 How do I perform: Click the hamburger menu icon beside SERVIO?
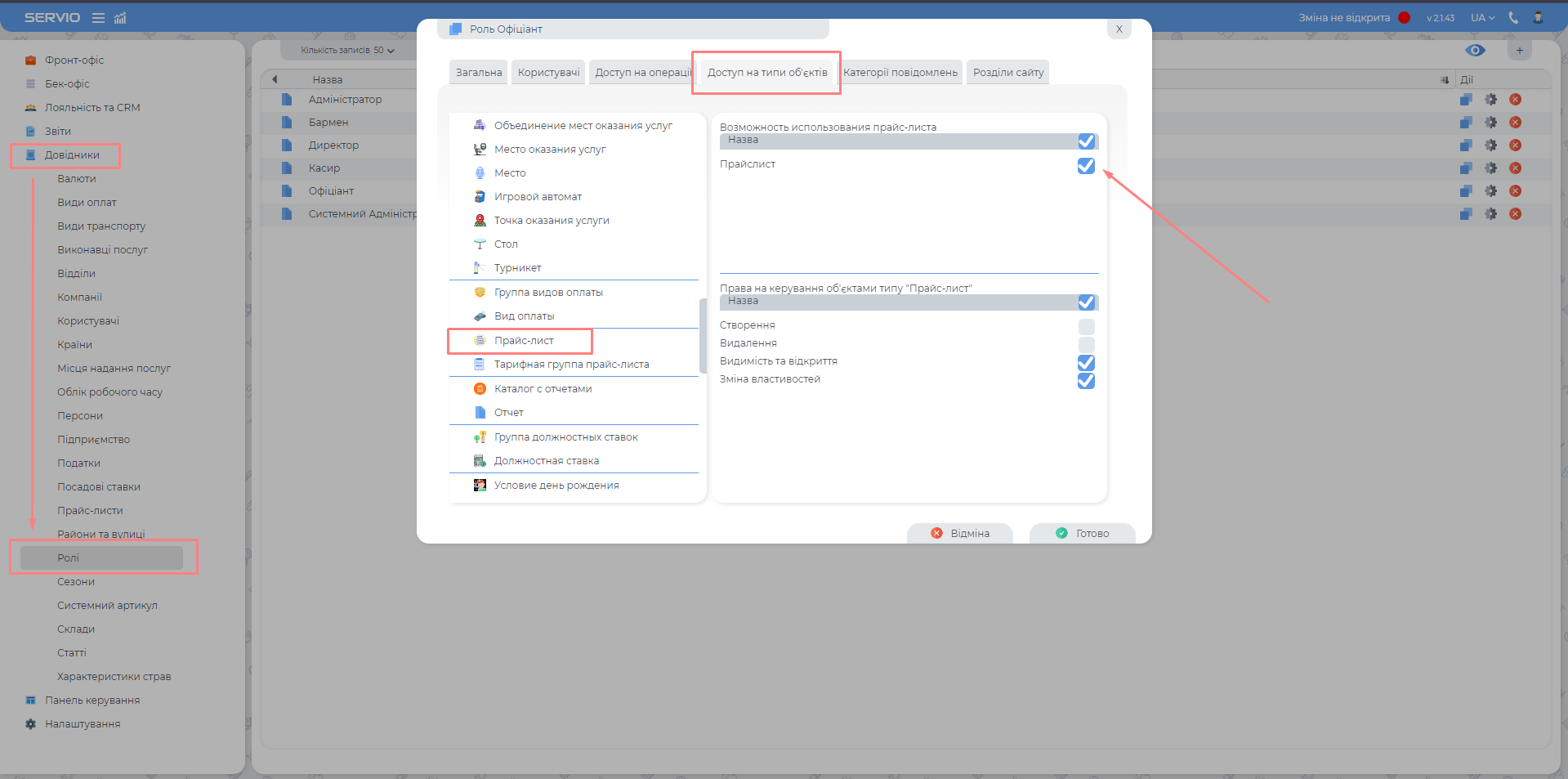tap(98, 18)
